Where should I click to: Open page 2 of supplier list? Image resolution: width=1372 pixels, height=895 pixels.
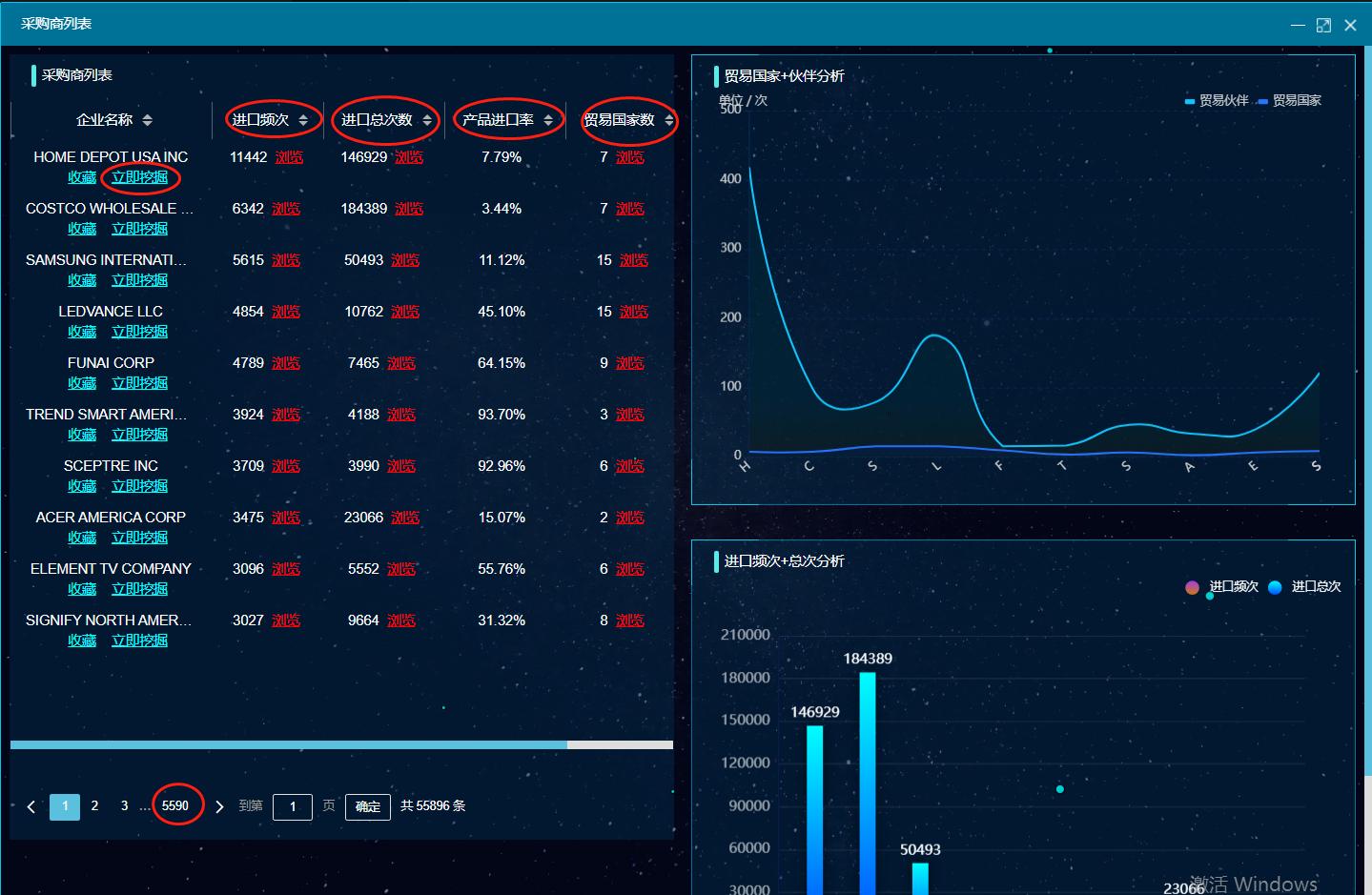point(94,805)
